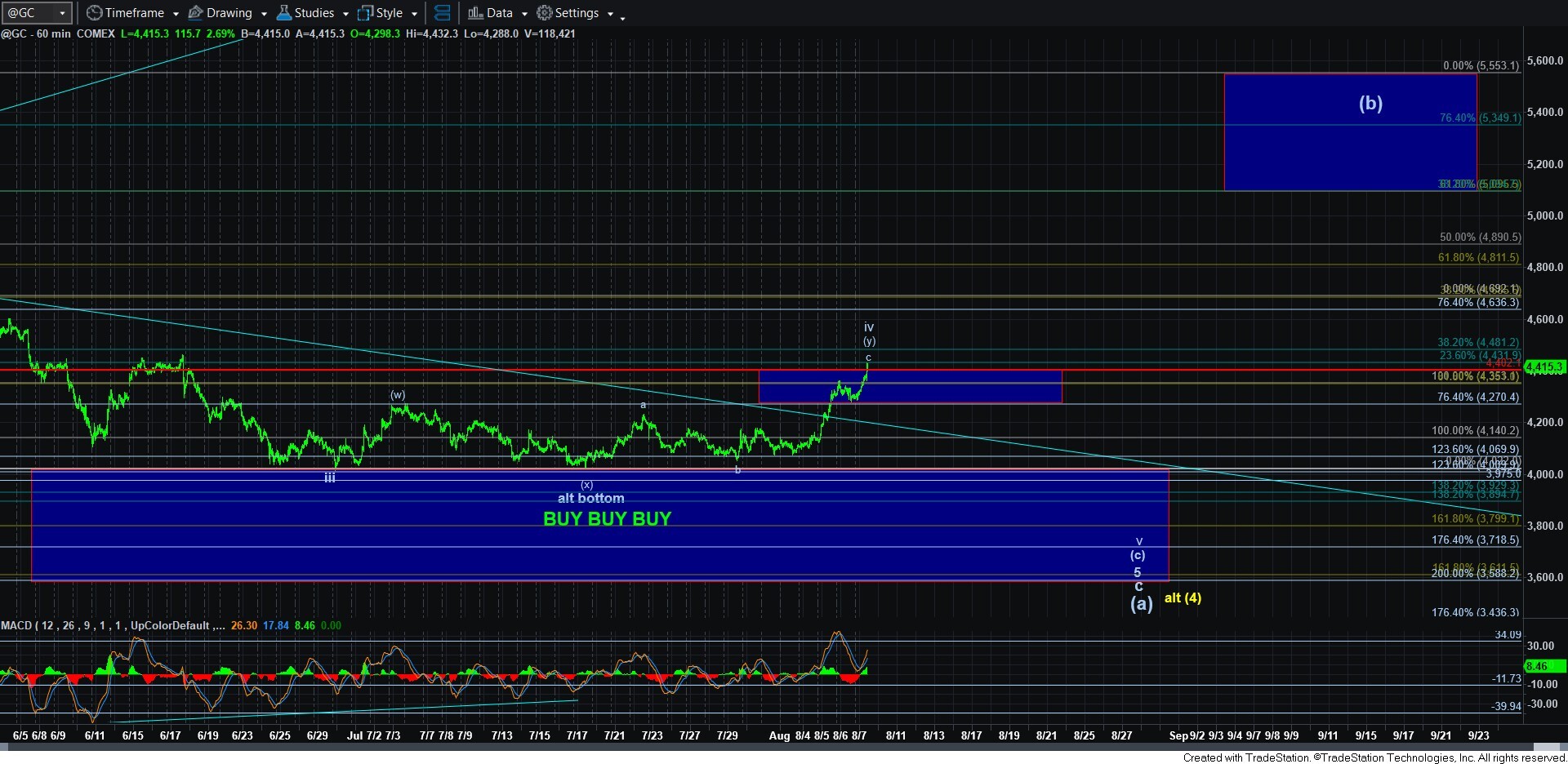Select the (w) wave label
Viewport: 1568px width, 764px height.
click(398, 395)
